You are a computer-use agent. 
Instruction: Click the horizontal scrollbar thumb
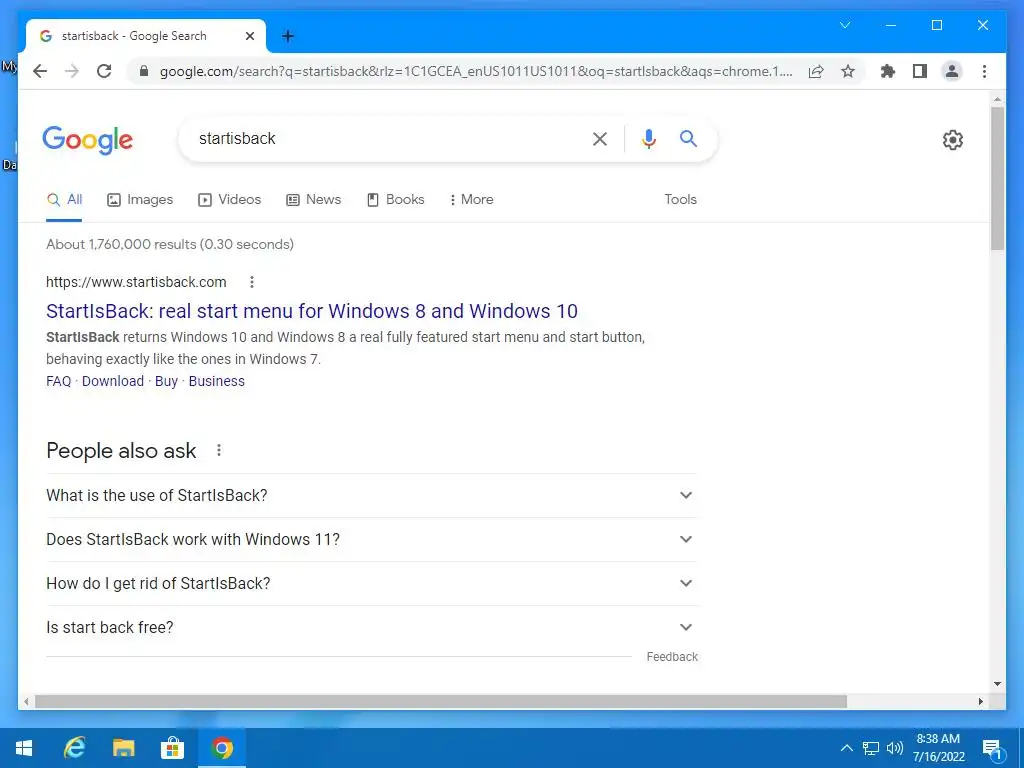click(441, 702)
